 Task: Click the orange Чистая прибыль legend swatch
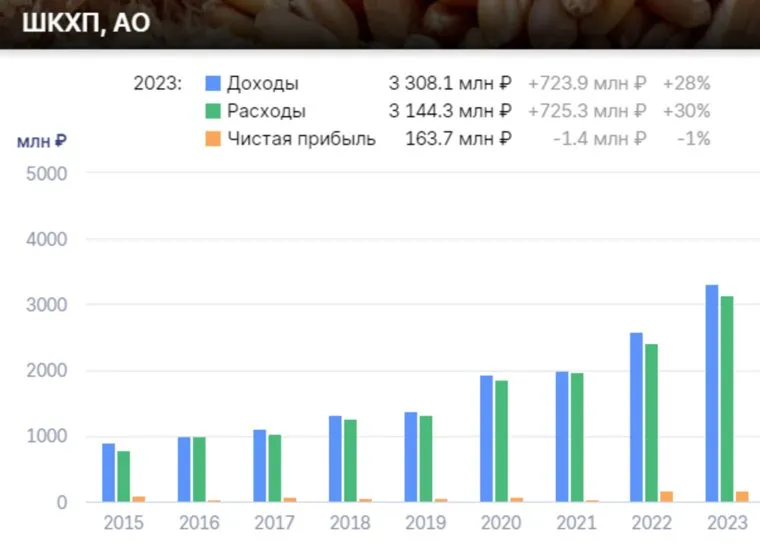212,140
